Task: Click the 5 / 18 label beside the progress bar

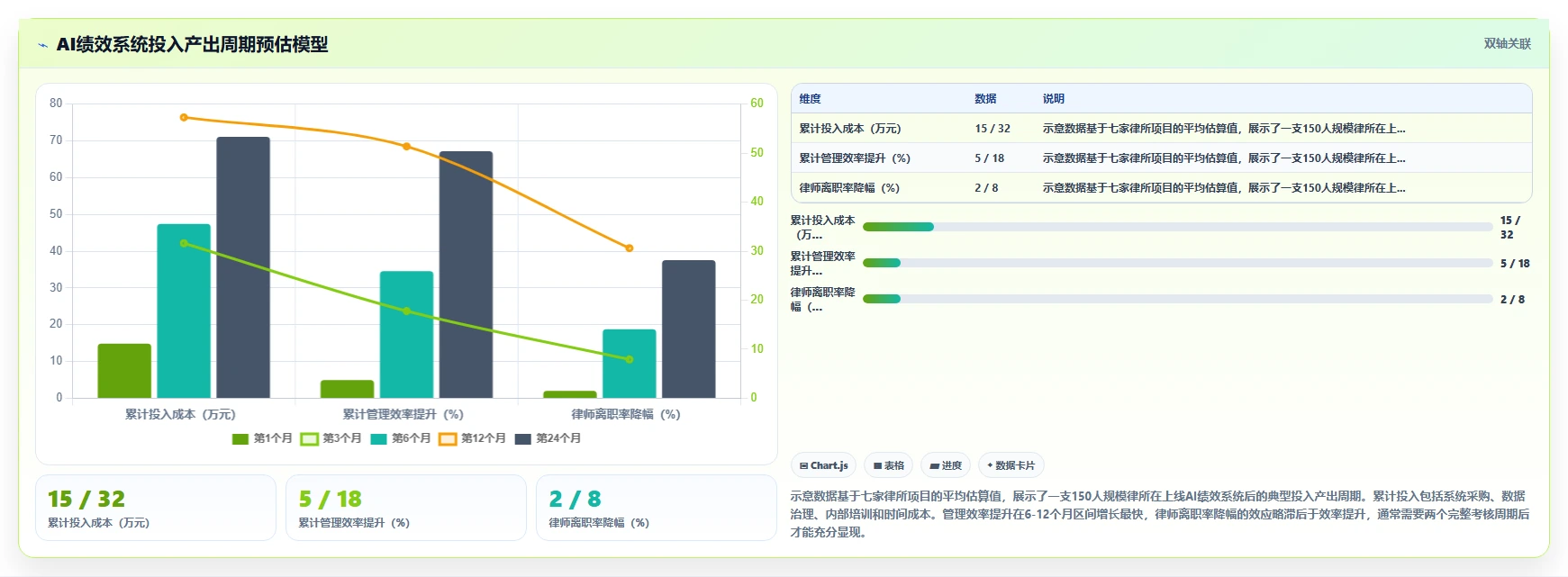Action: coord(1515,264)
